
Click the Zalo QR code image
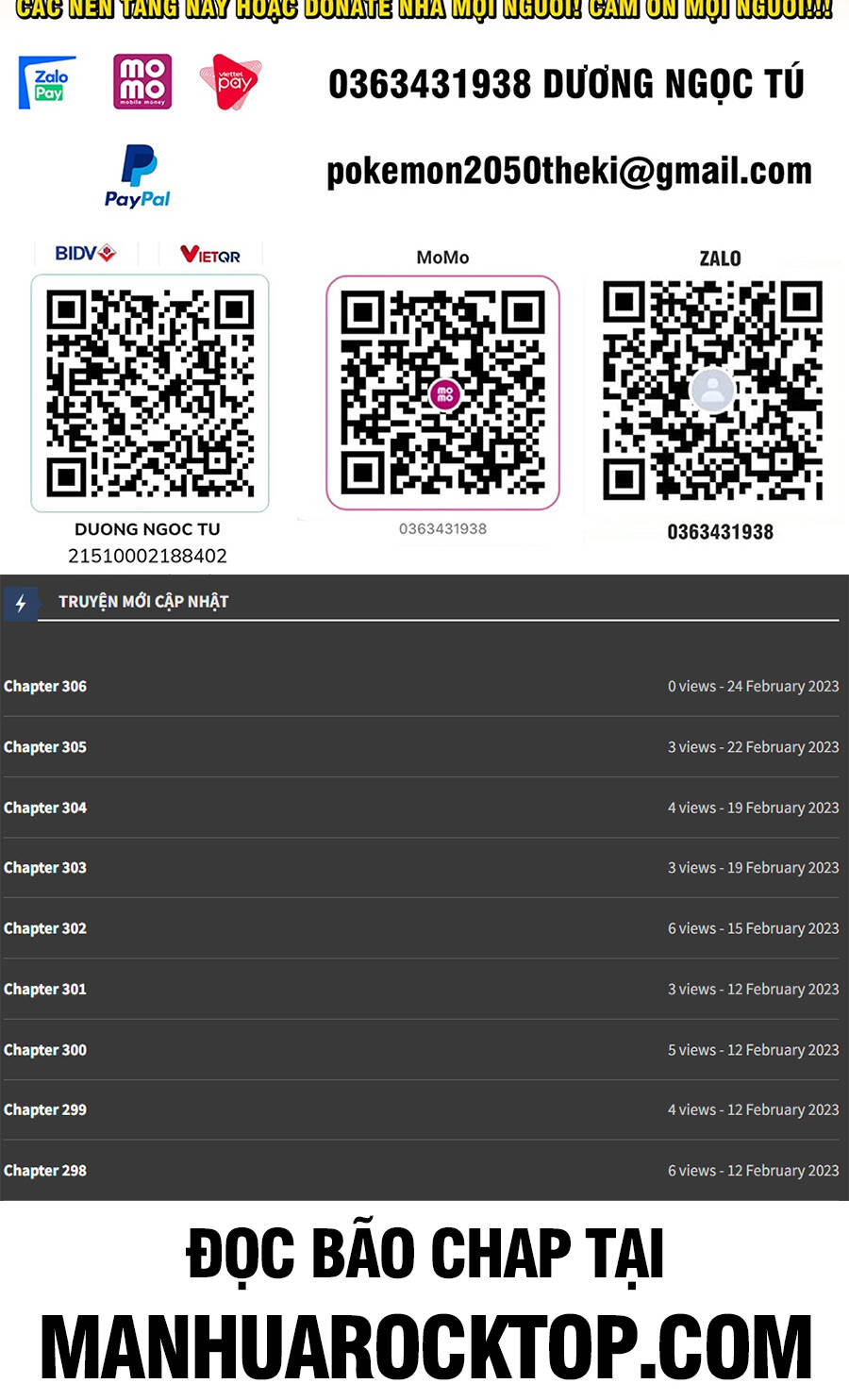click(713, 390)
